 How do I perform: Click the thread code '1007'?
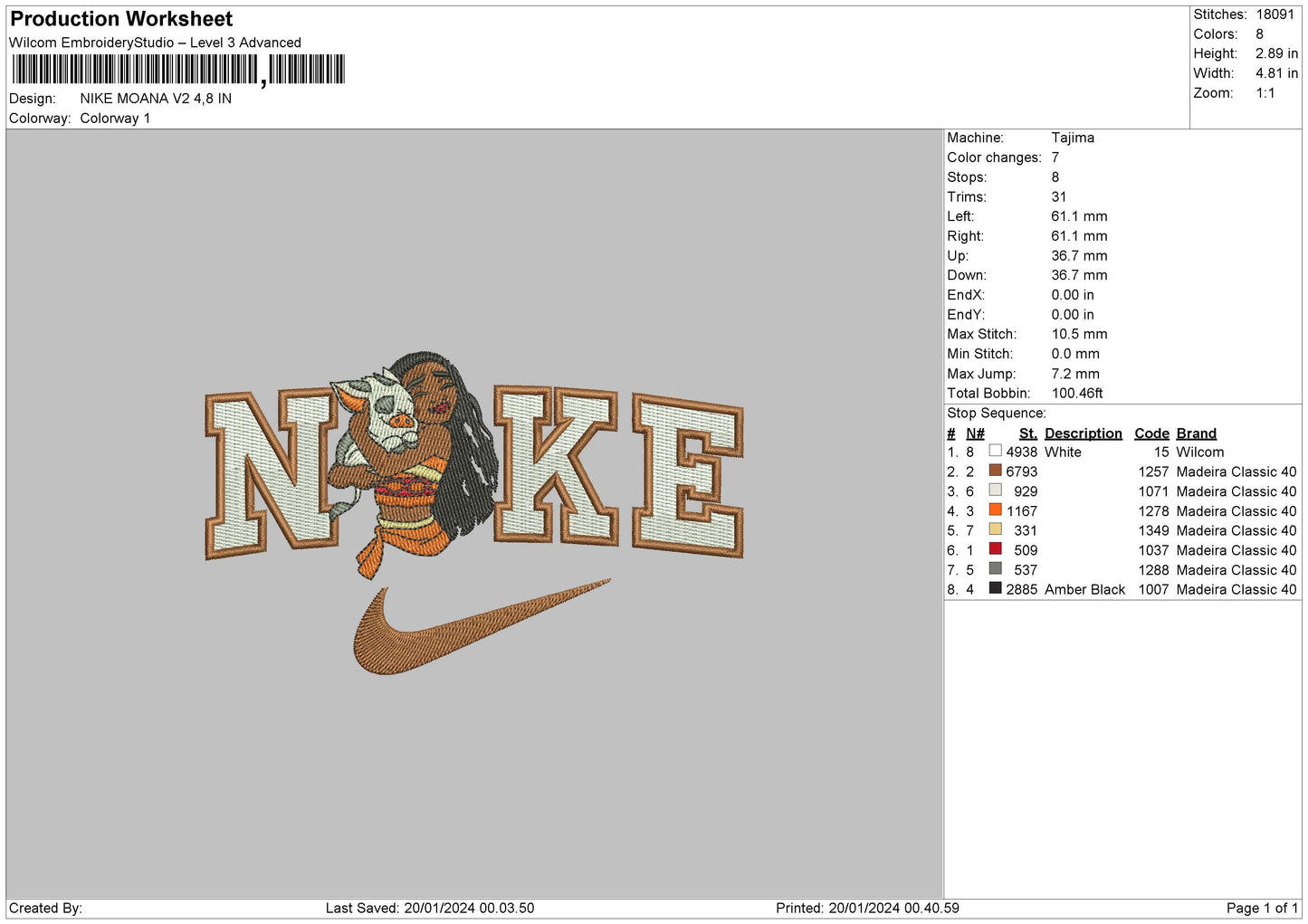pyautogui.click(x=1153, y=589)
